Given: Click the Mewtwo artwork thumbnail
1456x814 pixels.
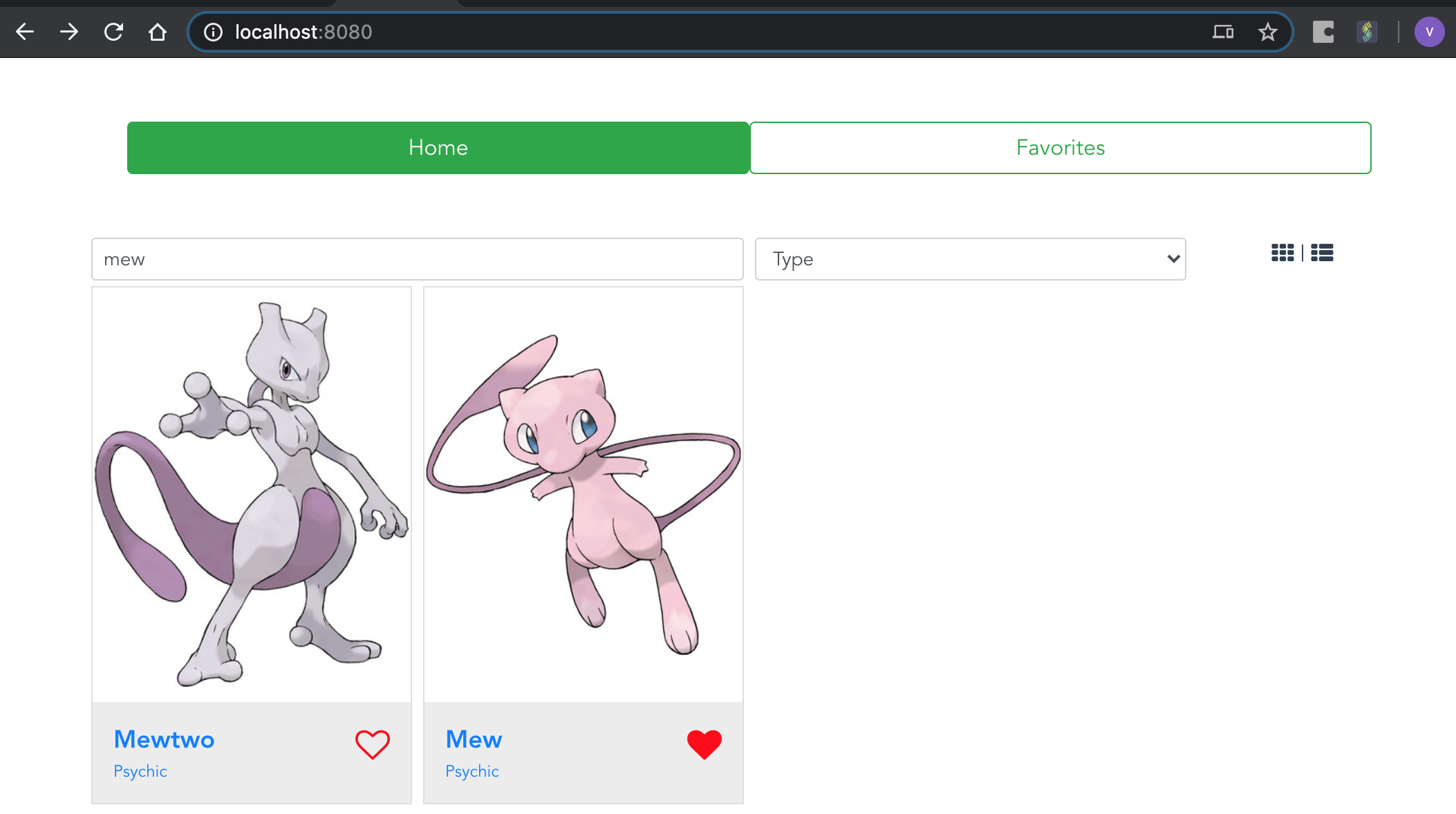Looking at the screenshot, I should coord(252,495).
